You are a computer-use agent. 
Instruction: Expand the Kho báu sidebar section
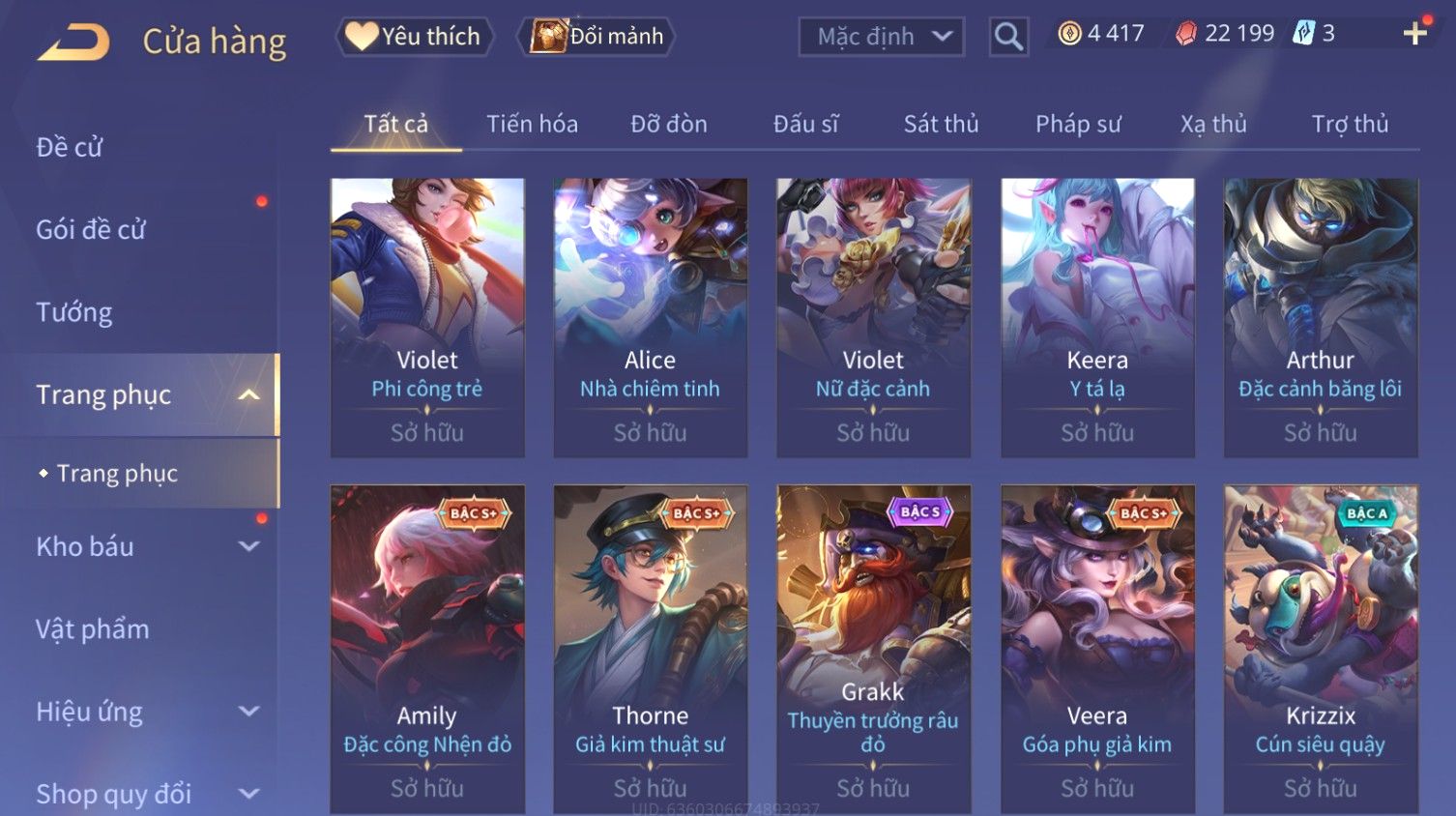click(x=248, y=546)
